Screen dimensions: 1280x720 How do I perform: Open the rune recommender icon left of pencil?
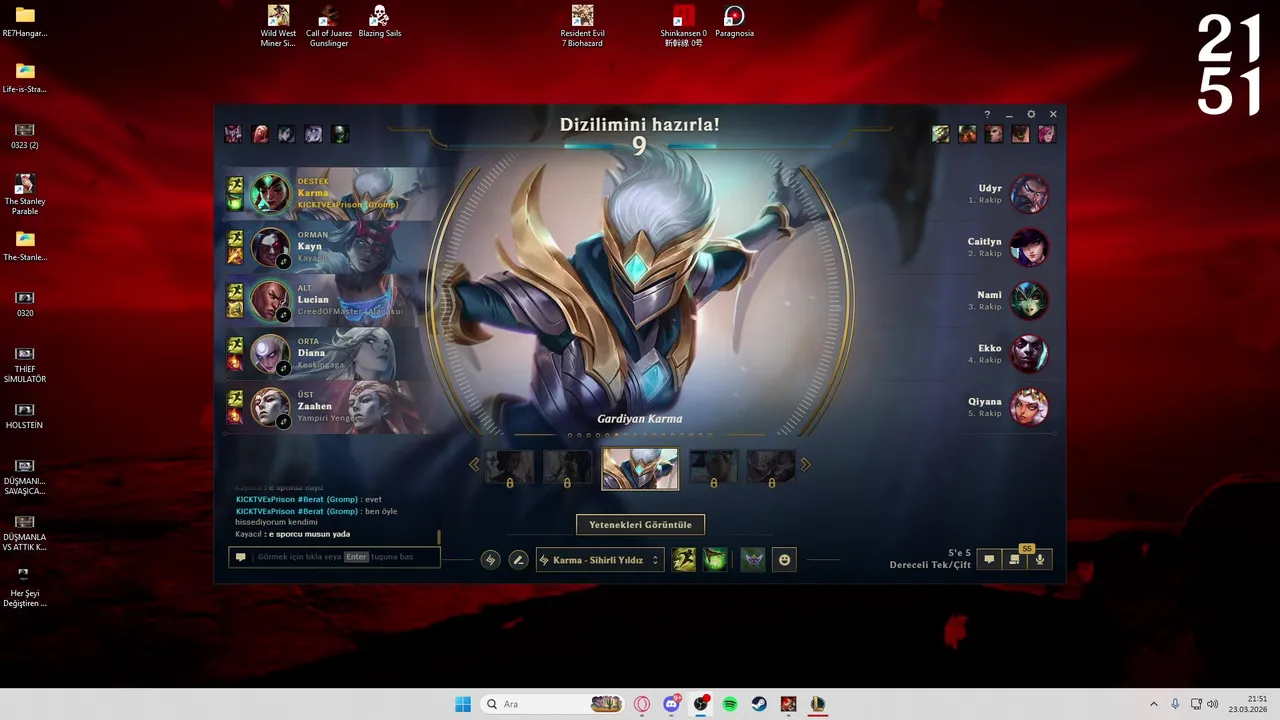tap(490, 560)
